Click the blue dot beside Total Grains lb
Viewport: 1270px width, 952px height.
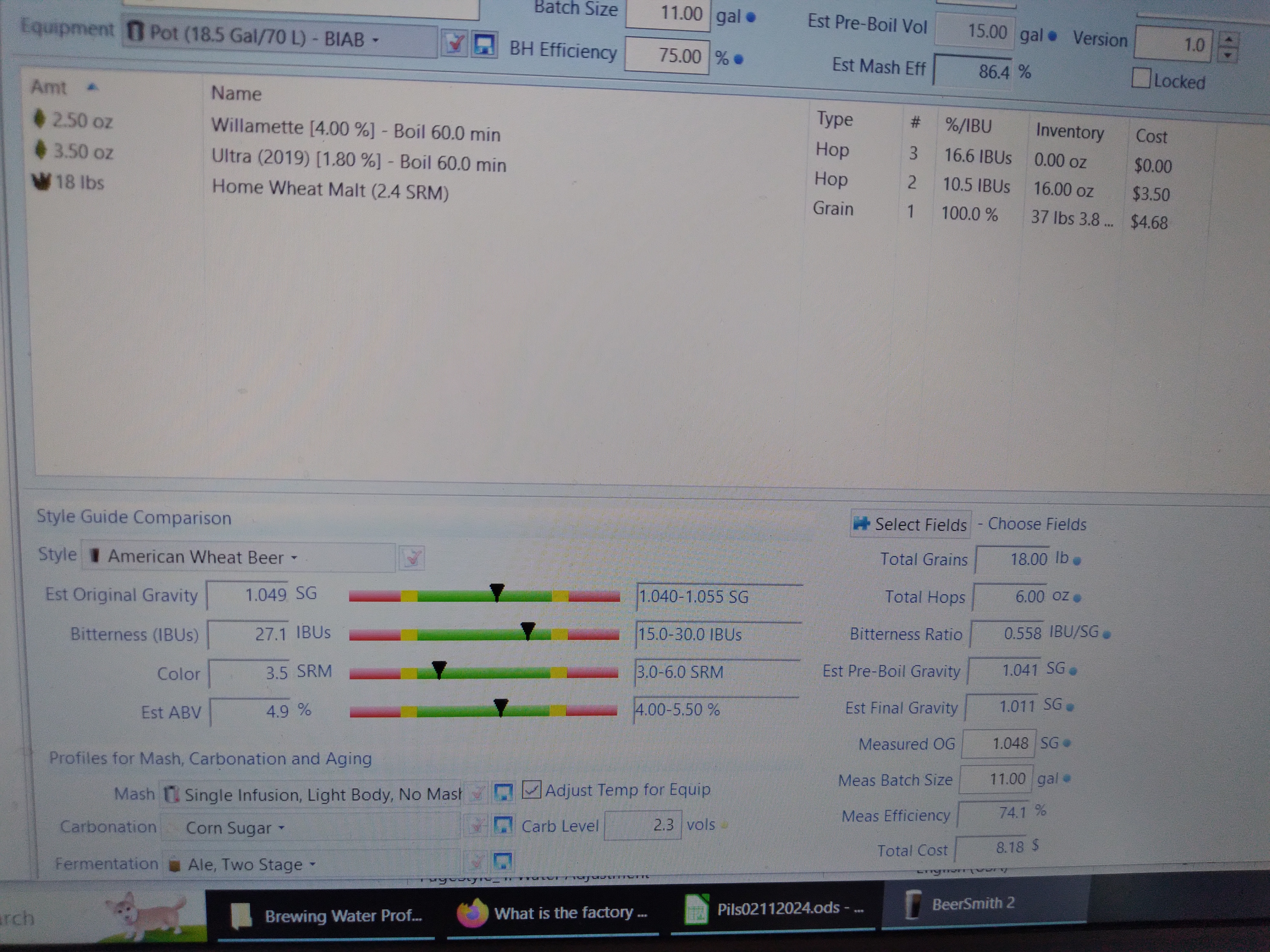[x=1078, y=561]
